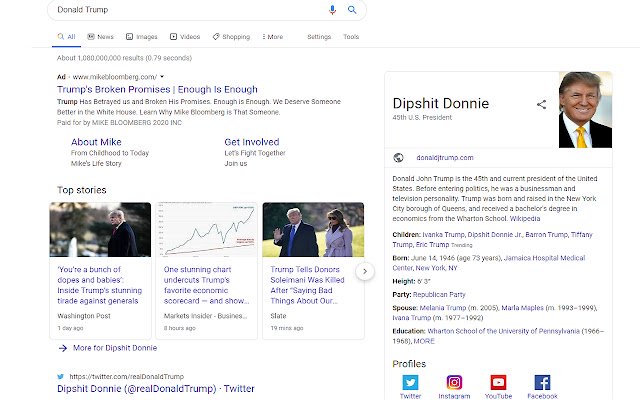This screenshot has width=640, height=400.
Task: Click the Slate story photo thumbnail
Action: click(313, 229)
